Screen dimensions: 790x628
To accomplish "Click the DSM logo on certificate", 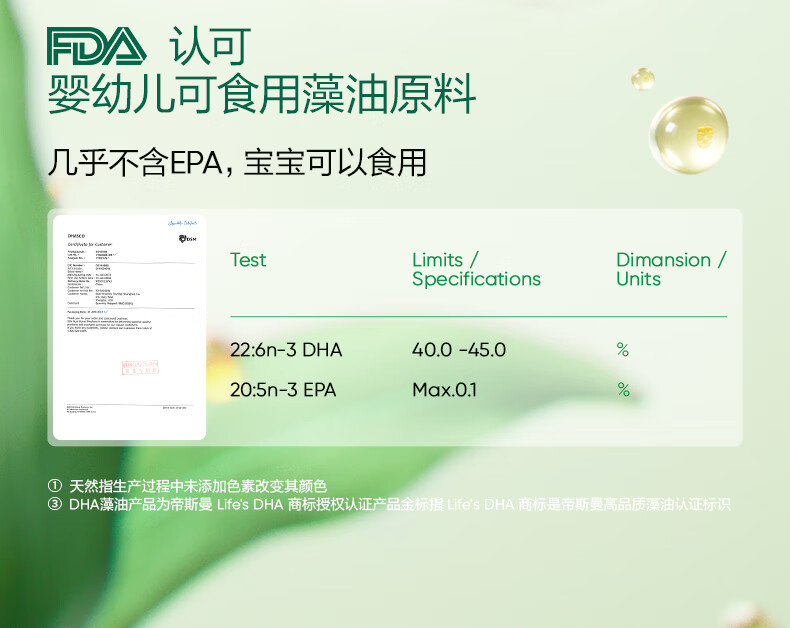I will tap(187, 238).
